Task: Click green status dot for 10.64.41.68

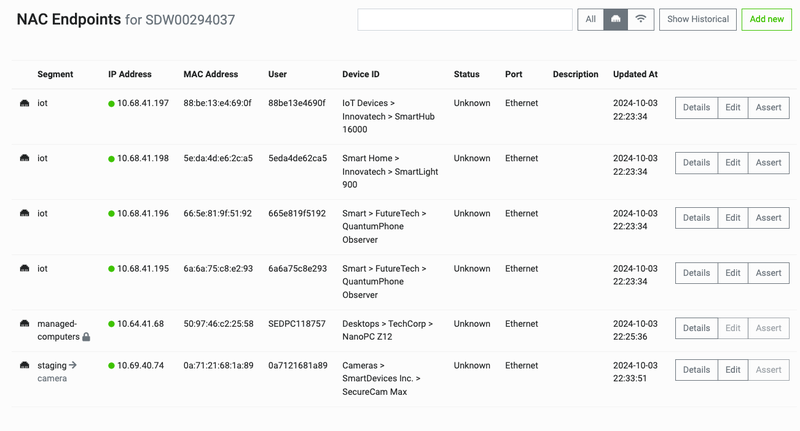Action: click(x=112, y=324)
